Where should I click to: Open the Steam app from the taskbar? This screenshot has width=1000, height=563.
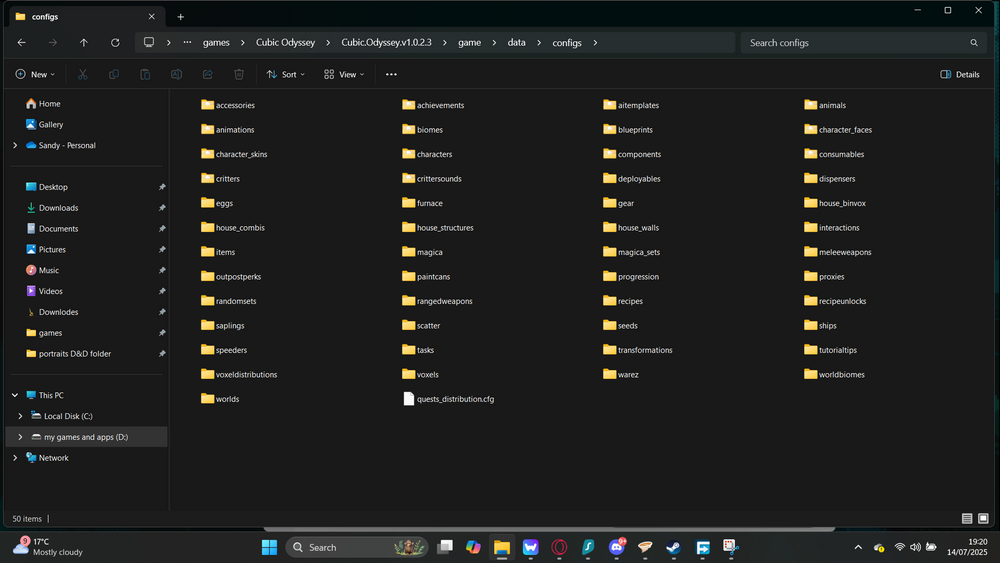coord(674,547)
